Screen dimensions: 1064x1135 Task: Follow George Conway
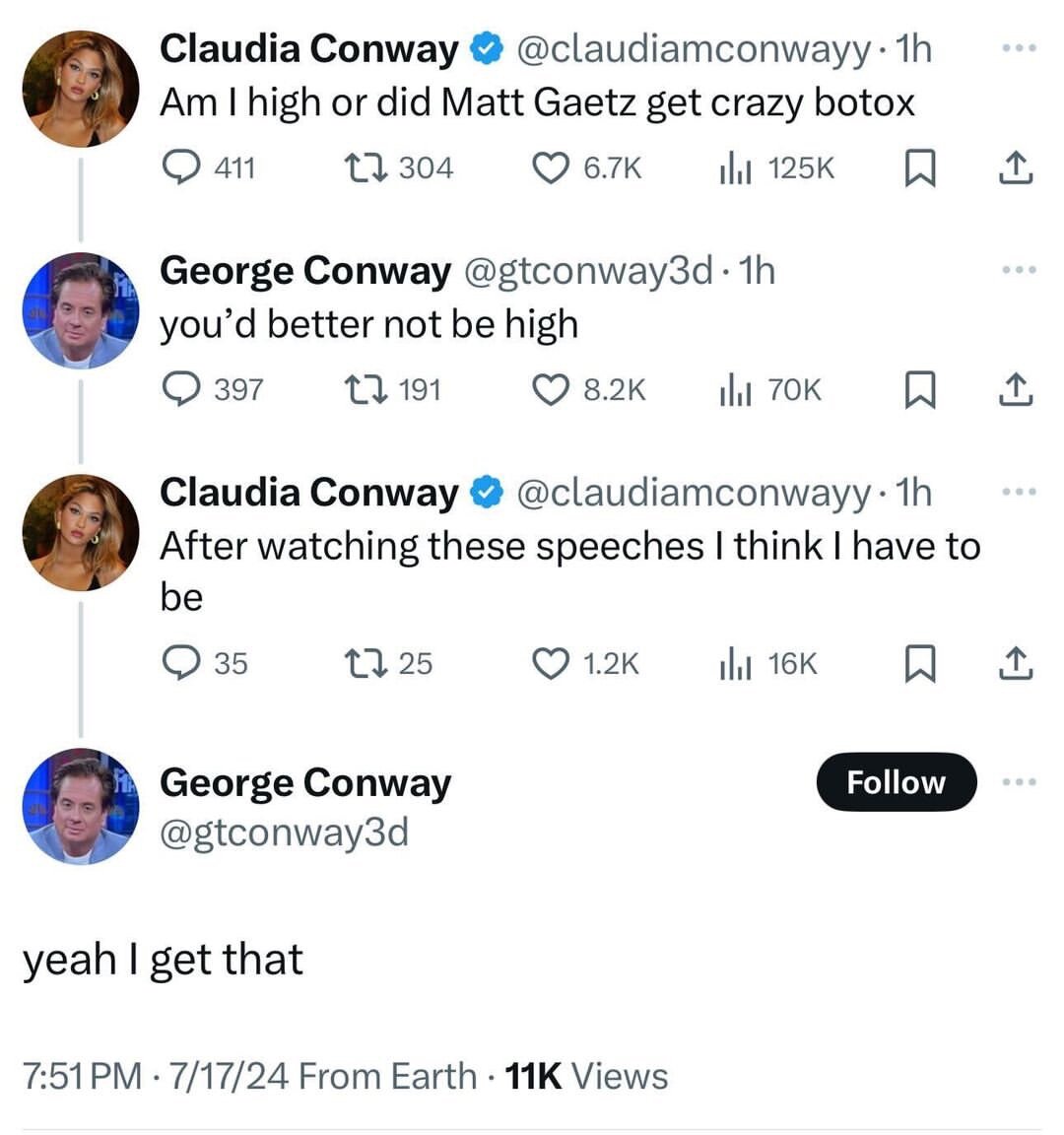tap(896, 782)
